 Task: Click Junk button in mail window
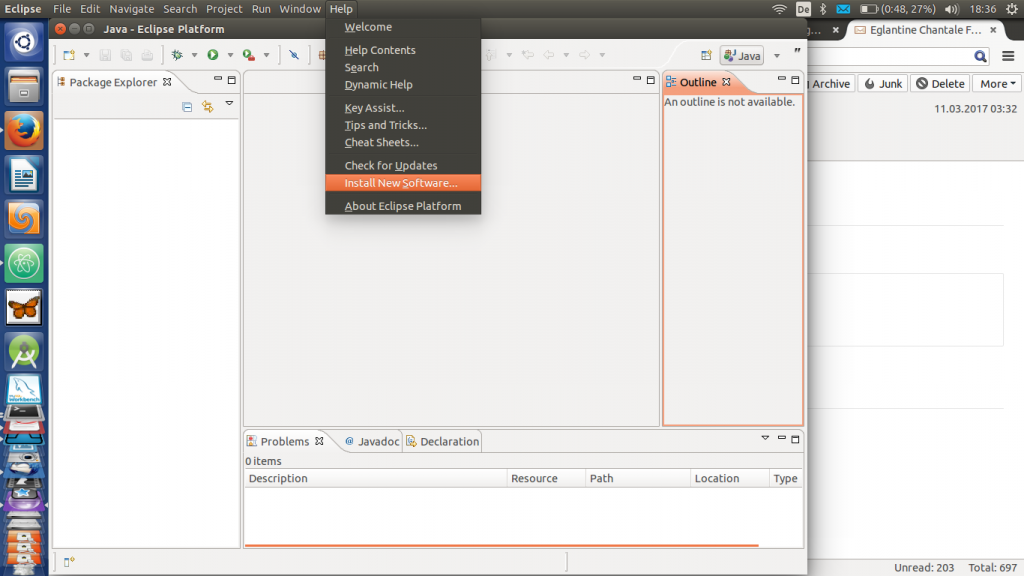tap(883, 84)
